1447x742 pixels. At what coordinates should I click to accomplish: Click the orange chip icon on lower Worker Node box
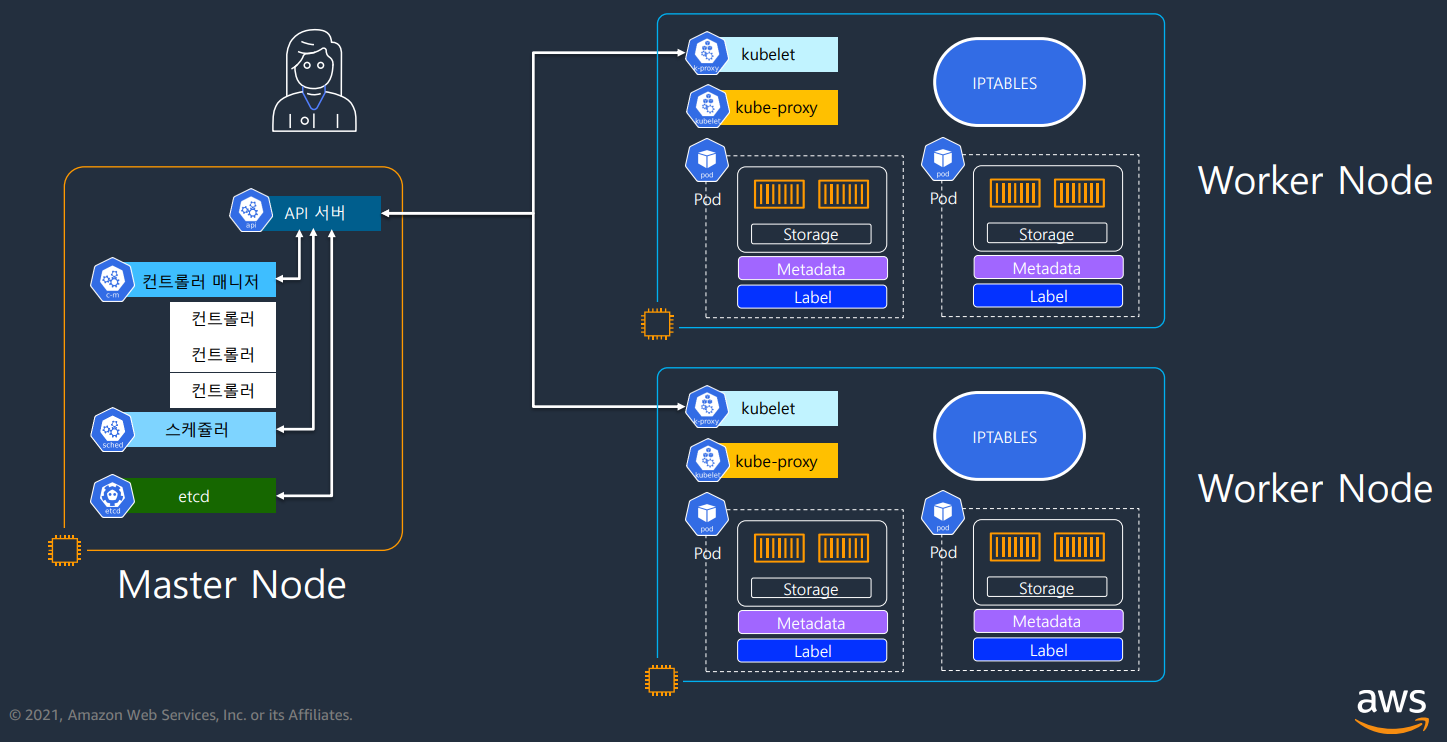[660, 680]
